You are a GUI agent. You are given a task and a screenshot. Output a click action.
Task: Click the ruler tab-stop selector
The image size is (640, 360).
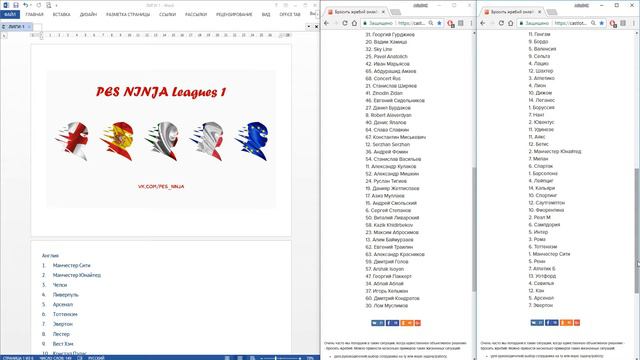(4, 36)
